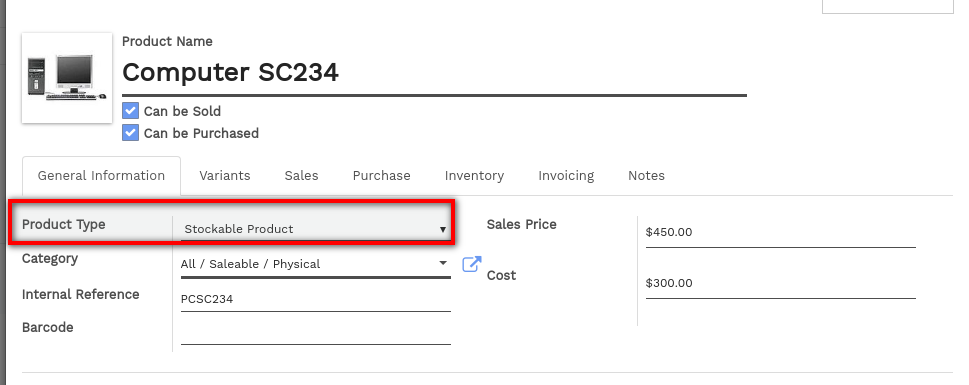This screenshot has width=969, height=385.
Task: Open the Category external link icon
Action: [x=472, y=264]
